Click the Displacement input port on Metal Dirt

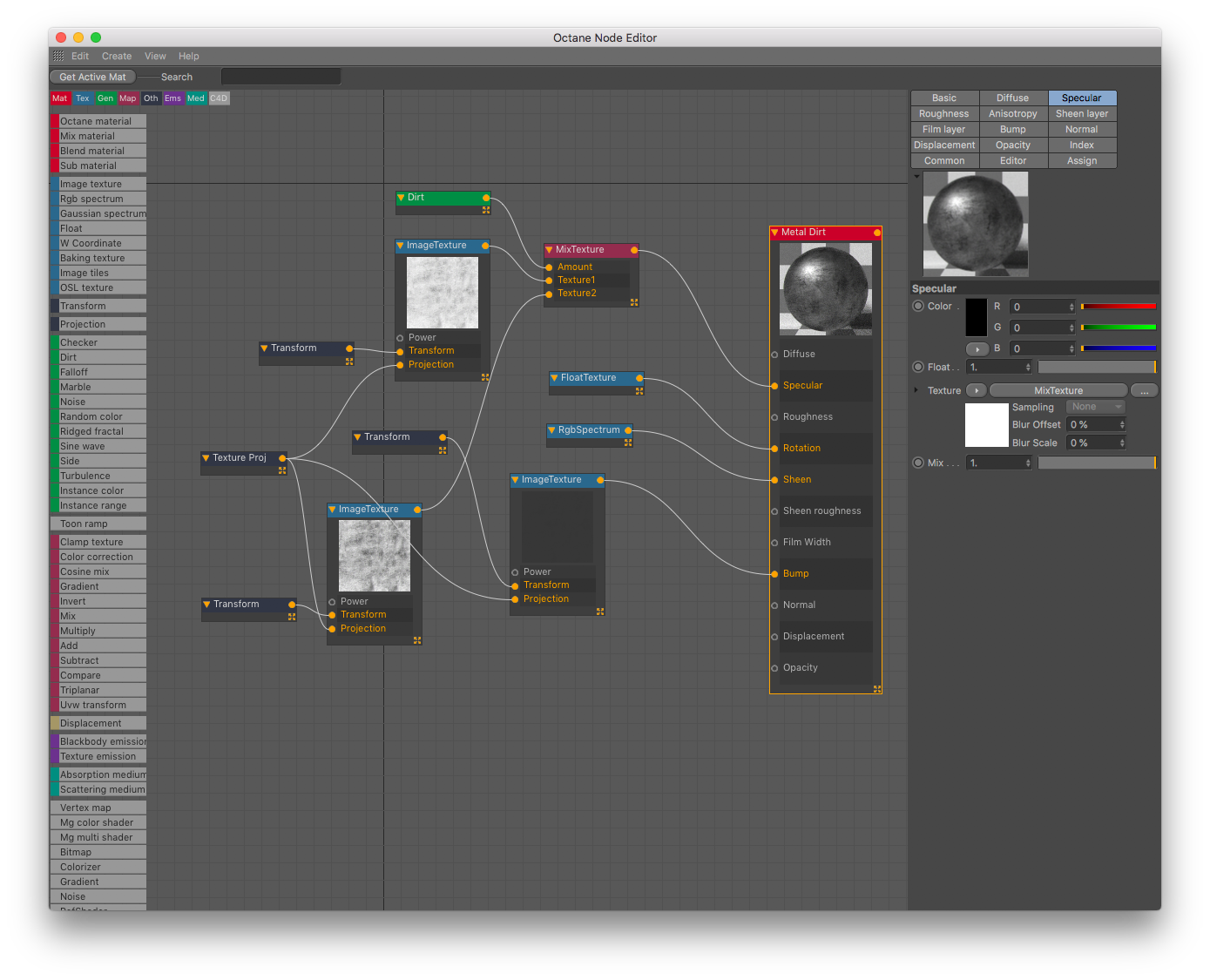(774, 637)
